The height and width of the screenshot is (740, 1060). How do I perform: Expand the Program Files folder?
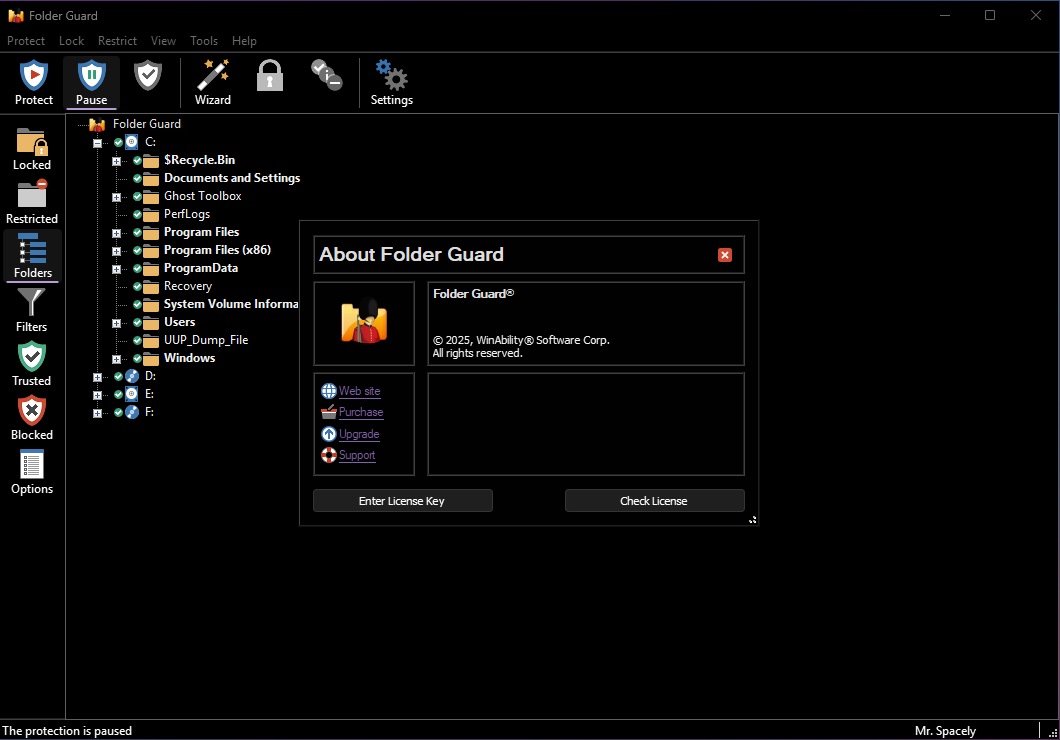pyautogui.click(x=116, y=233)
